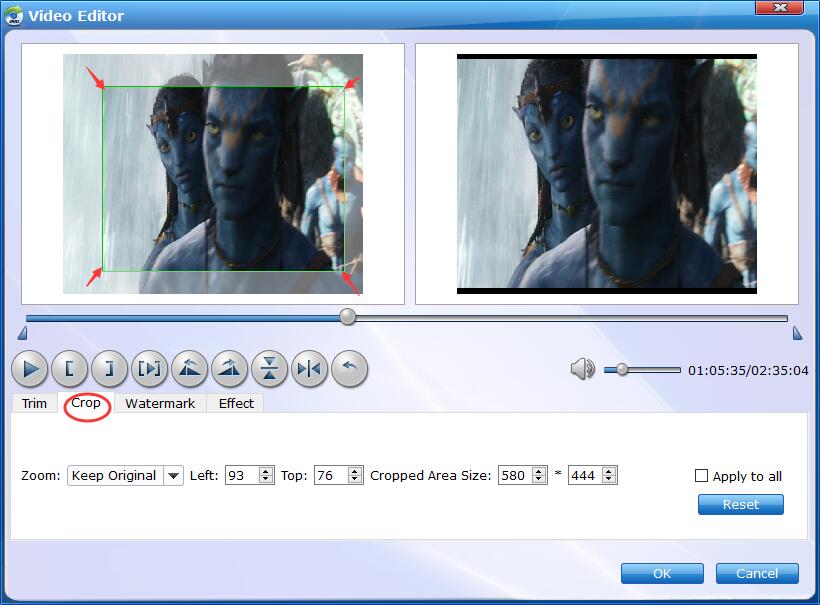
Task: Go to the Effect tab
Action: point(236,403)
